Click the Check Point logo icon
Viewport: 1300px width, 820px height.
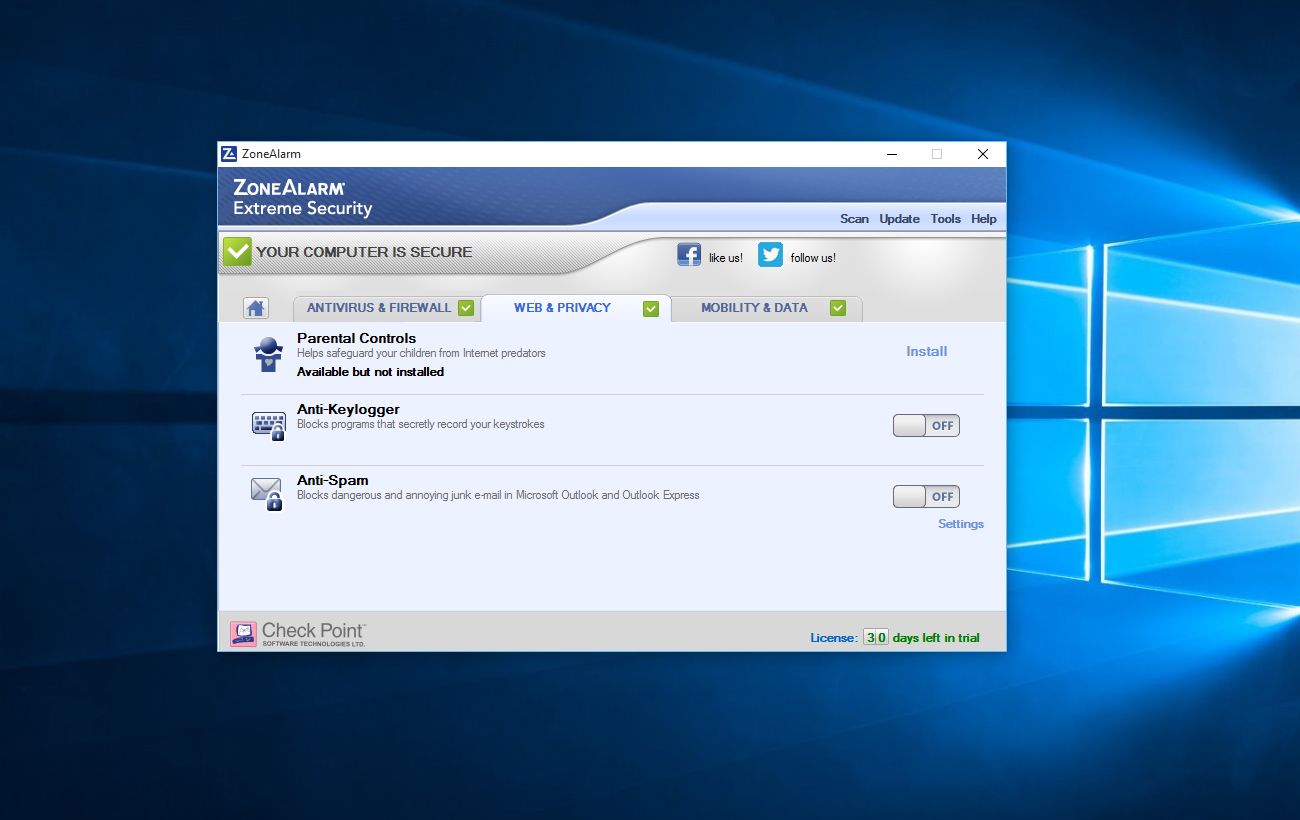point(243,634)
